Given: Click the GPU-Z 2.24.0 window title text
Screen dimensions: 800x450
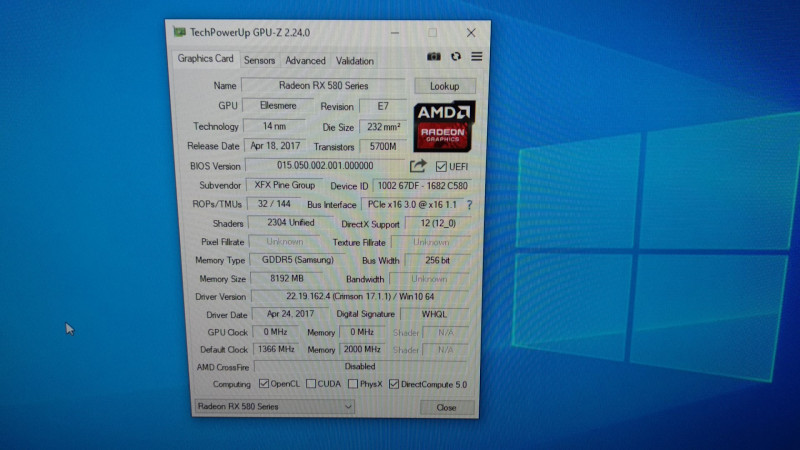Looking at the screenshot, I should click(x=250, y=33).
